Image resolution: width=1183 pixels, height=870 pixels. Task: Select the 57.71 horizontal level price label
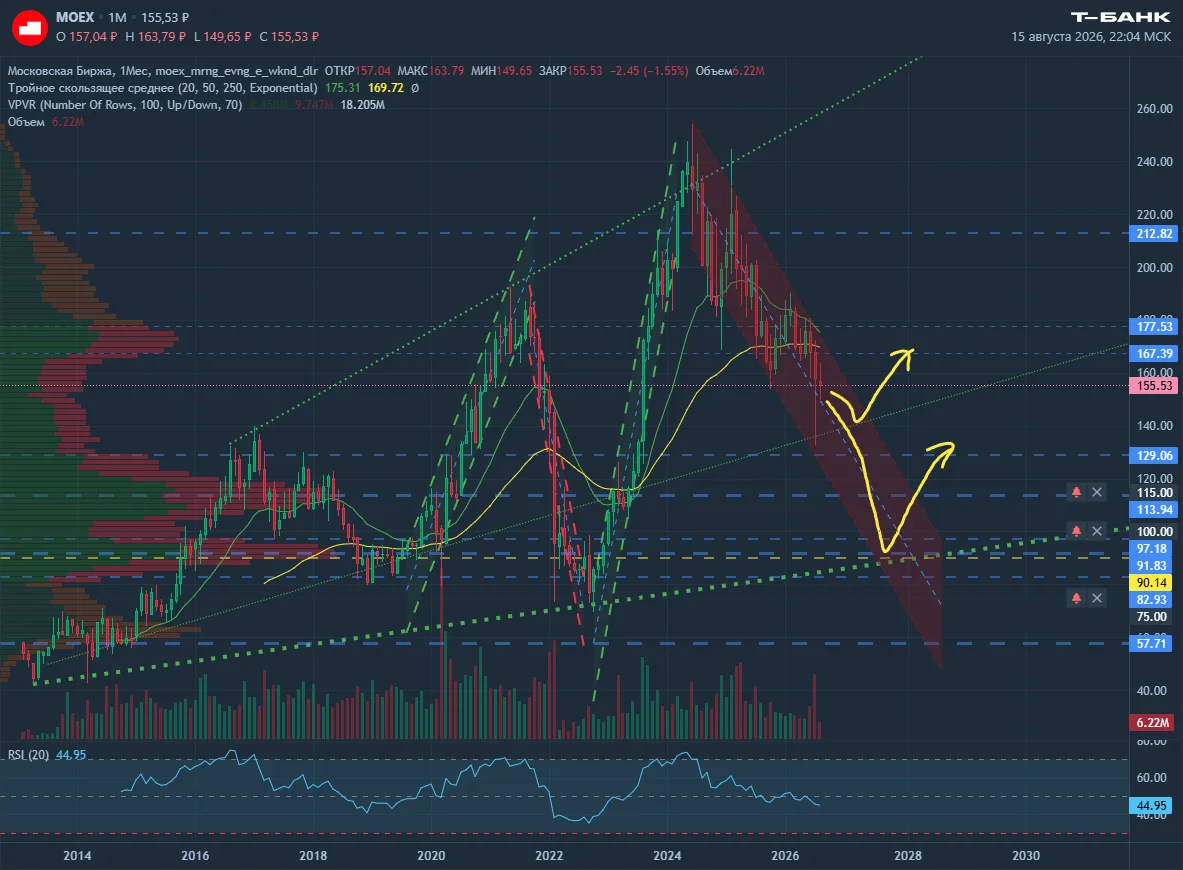coord(1151,644)
